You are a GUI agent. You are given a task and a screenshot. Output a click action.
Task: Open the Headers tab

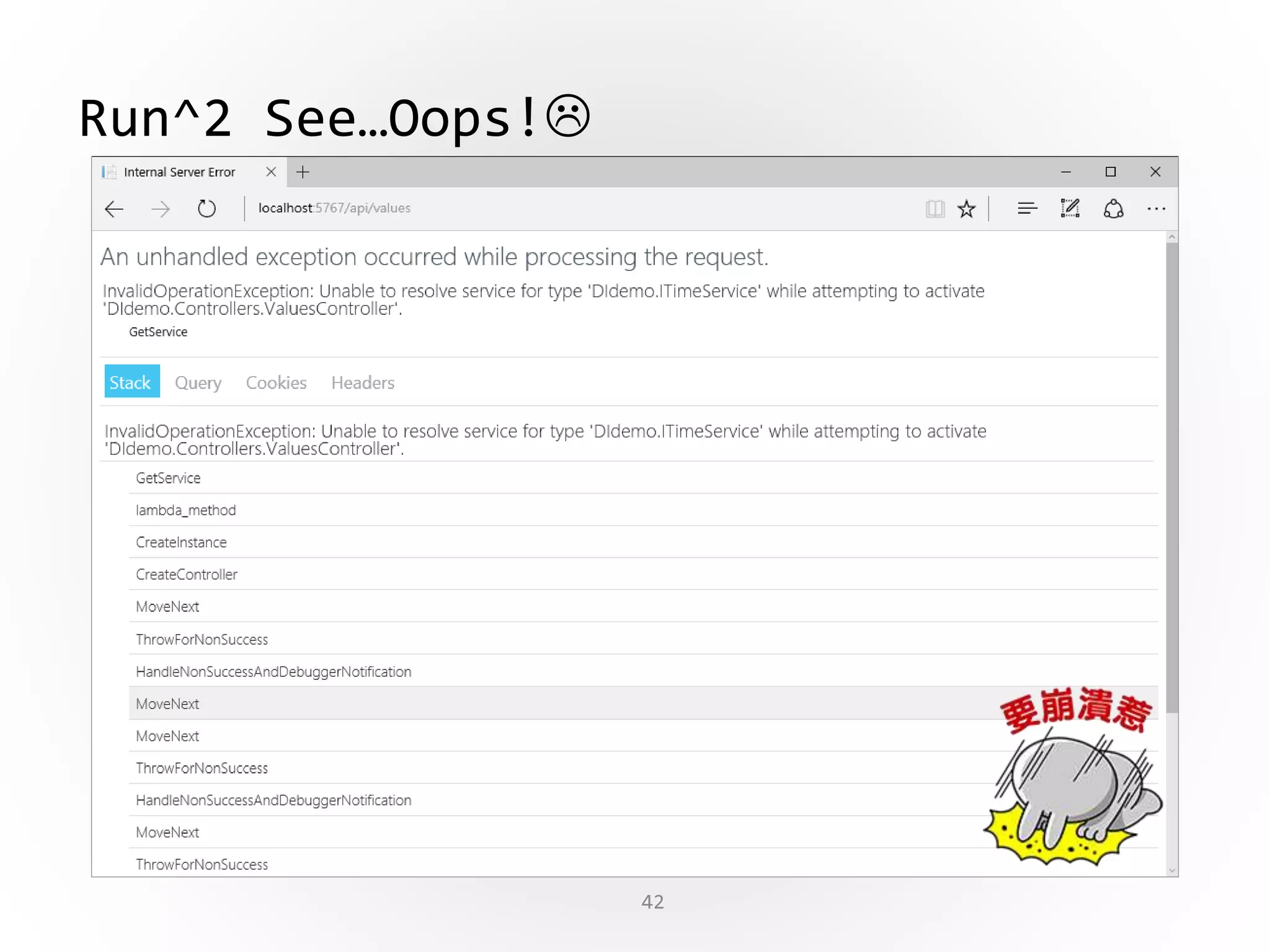pyautogui.click(x=363, y=383)
